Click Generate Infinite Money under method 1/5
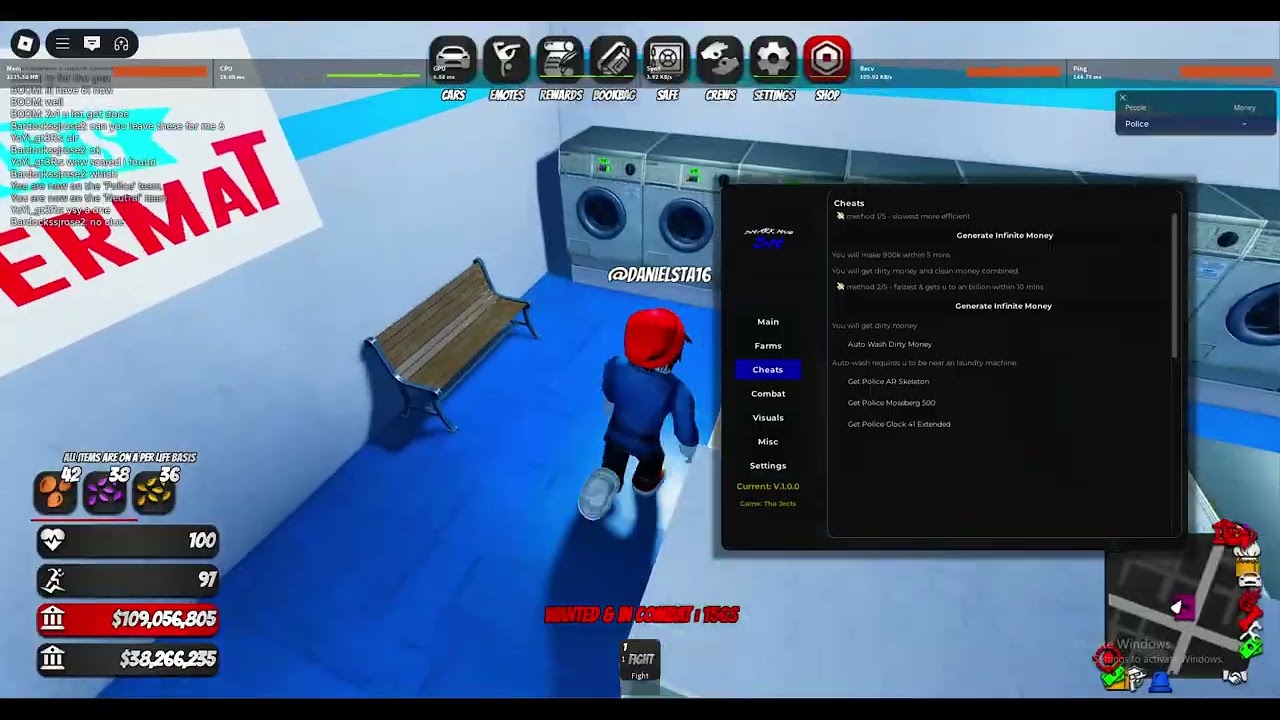Image resolution: width=1280 pixels, height=720 pixels. click(x=1004, y=235)
